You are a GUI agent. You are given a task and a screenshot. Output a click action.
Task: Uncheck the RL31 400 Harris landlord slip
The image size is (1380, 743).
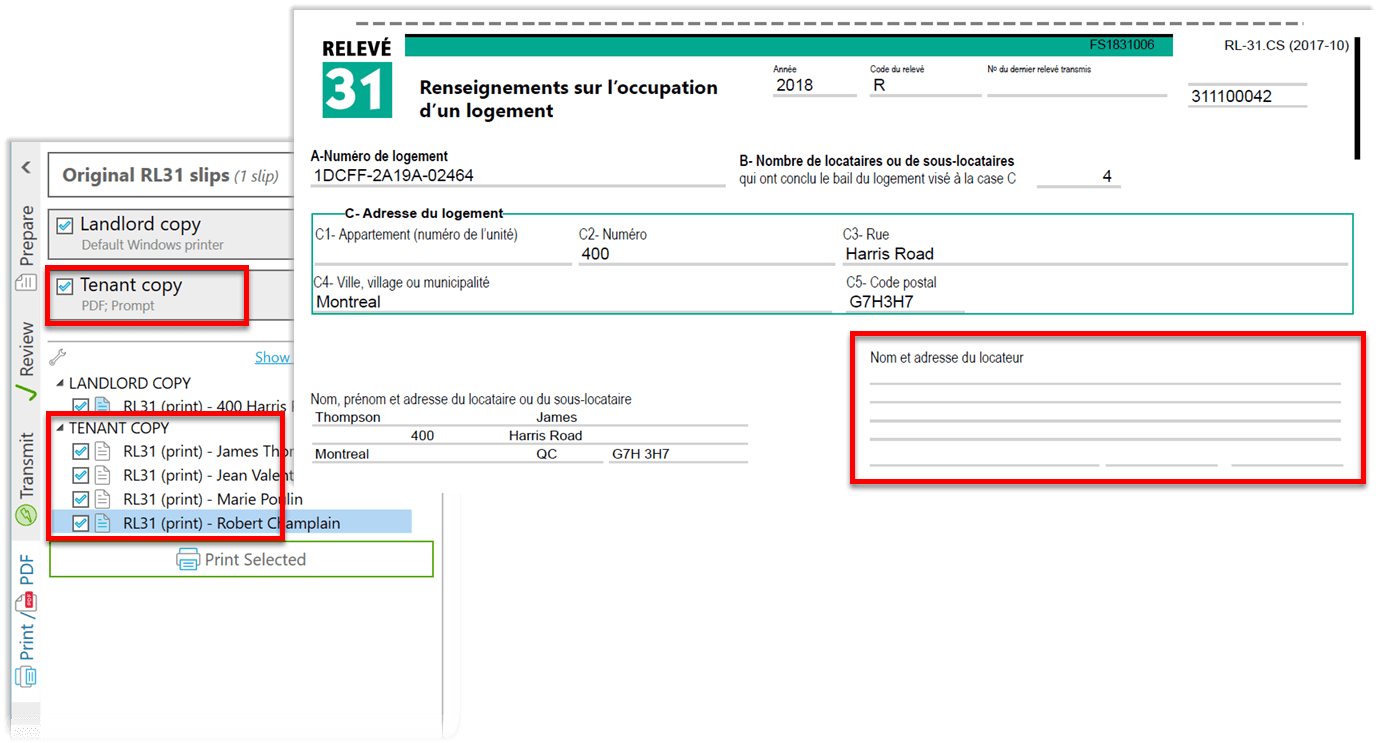pos(81,406)
